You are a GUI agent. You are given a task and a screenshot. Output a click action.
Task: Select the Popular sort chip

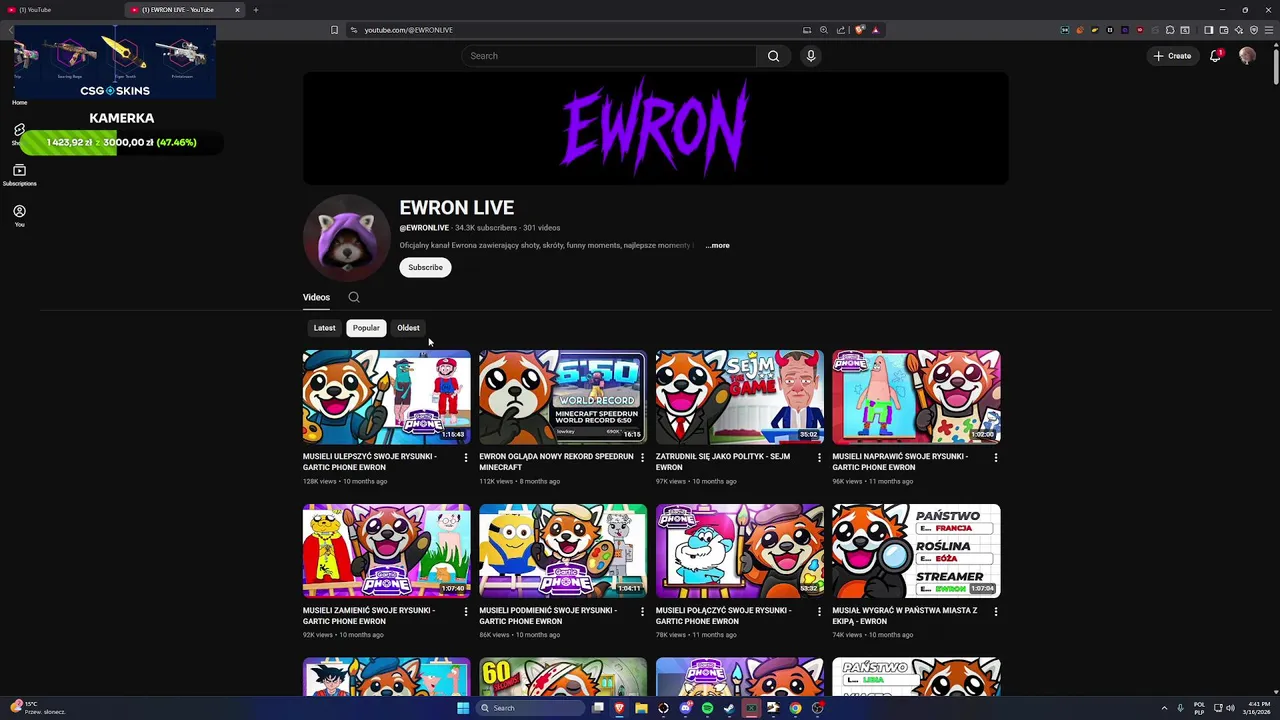(366, 328)
